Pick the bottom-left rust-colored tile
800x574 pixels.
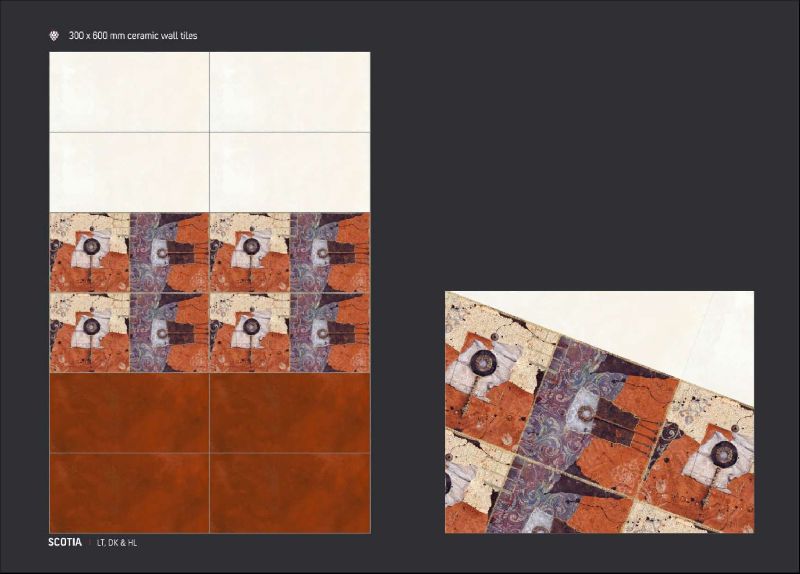(129, 492)
